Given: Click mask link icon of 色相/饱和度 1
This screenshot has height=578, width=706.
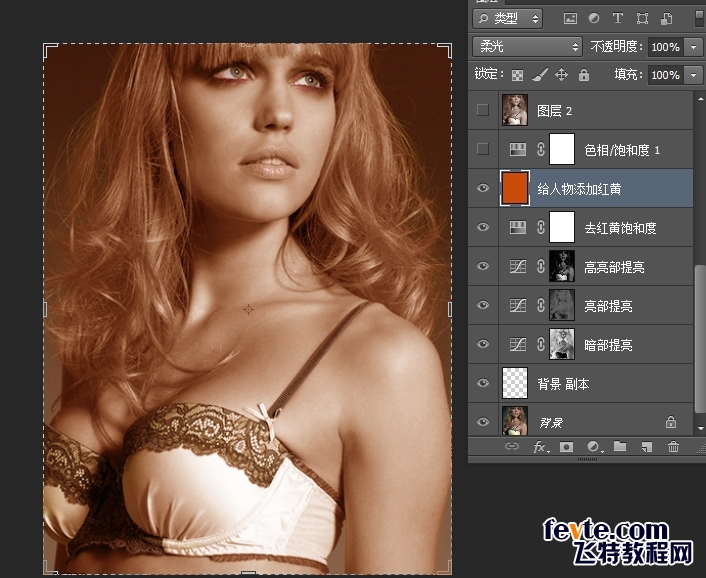Looking at the screenshot, I should point(540,149).
